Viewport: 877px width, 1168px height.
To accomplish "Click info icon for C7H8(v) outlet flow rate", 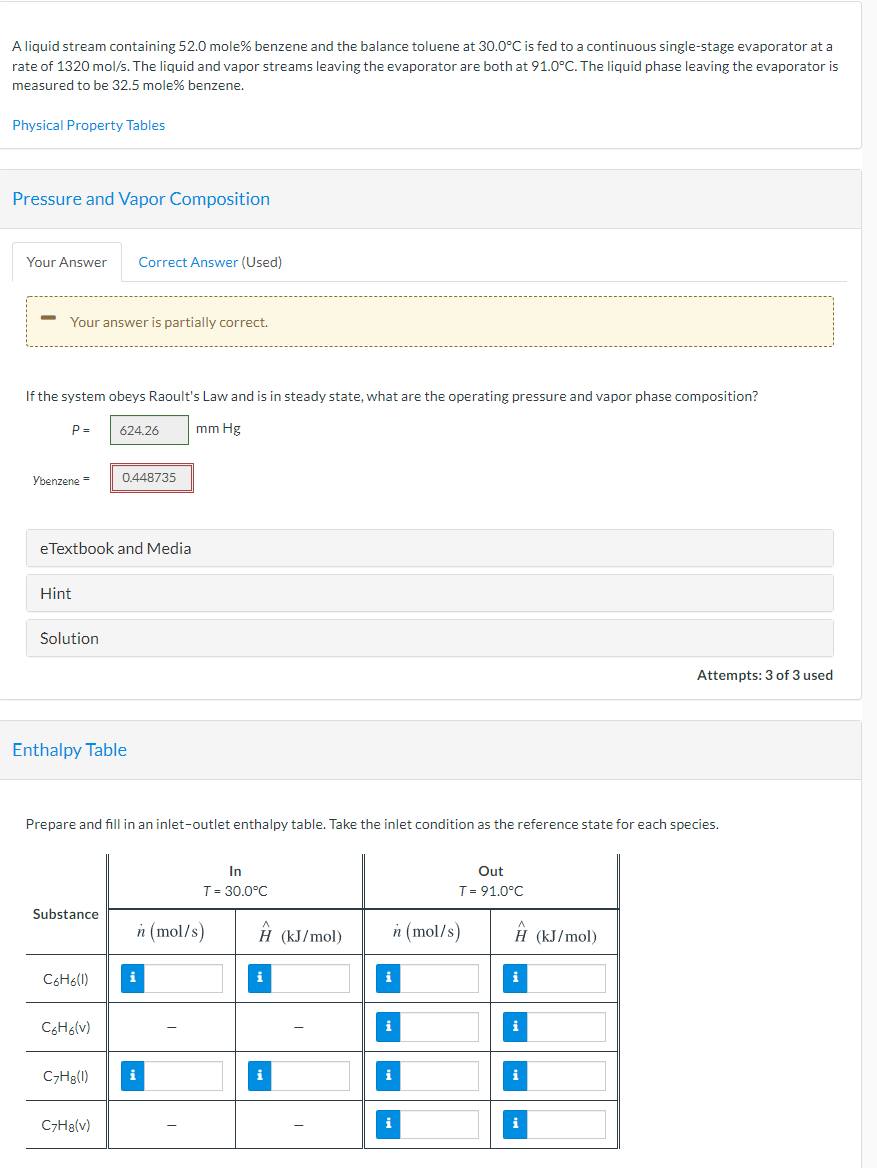I will pos(387,1124).
